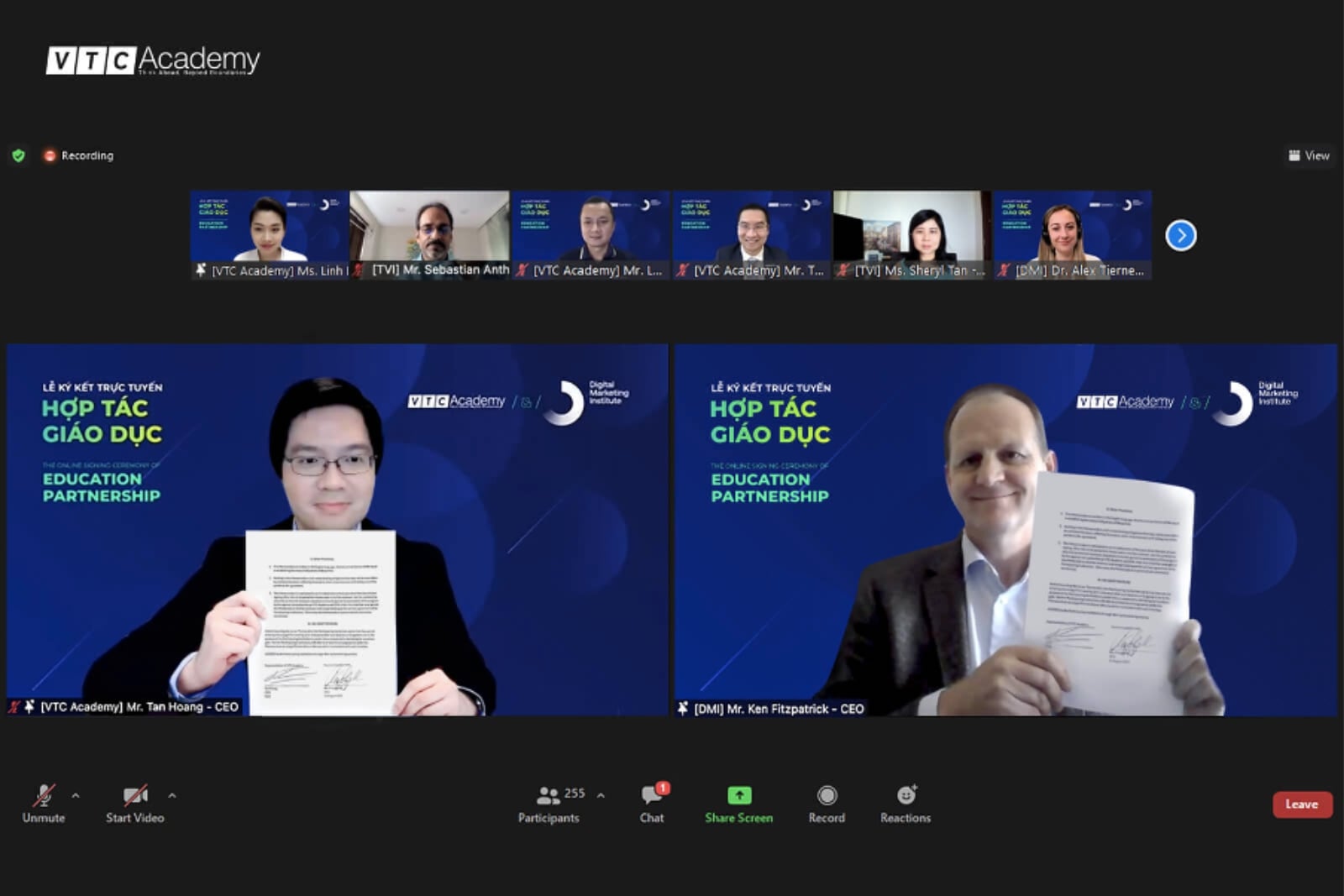Image resolution: width=1344 pixels, height=896 pixels.
Task: Select Dr. Alex Tierney's video thumbnail
Action: pos(1072,228)
